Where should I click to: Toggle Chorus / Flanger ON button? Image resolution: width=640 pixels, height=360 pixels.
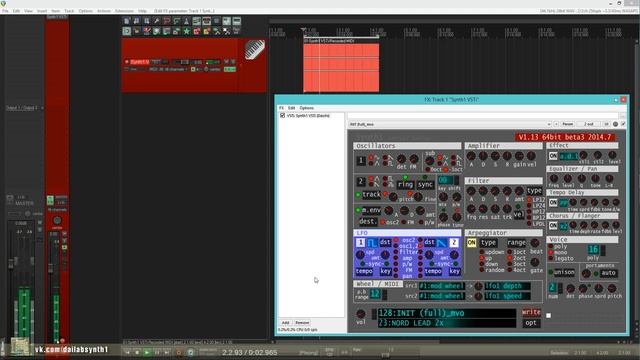pos(553,225)
